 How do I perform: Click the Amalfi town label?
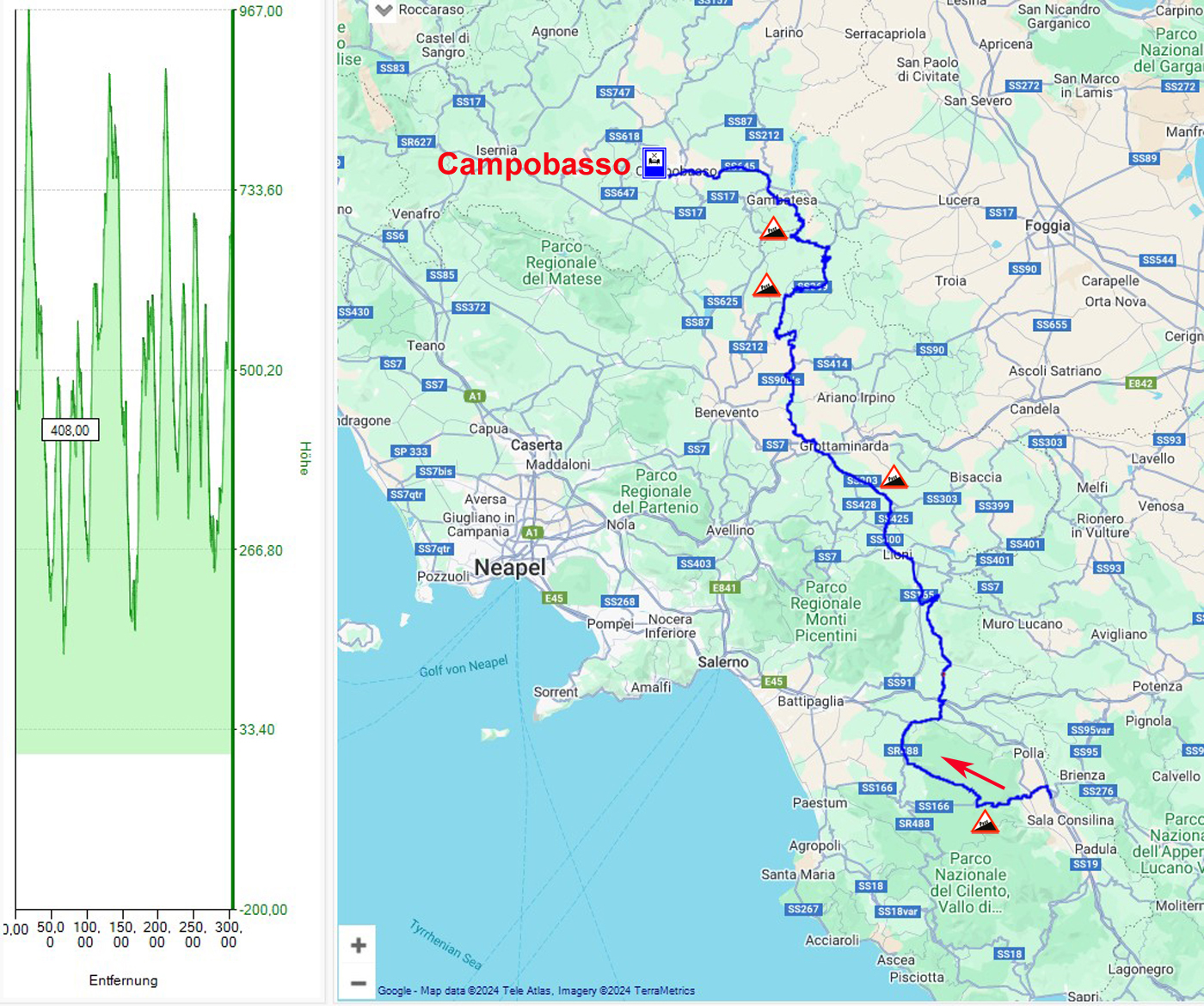click(651, 687)
